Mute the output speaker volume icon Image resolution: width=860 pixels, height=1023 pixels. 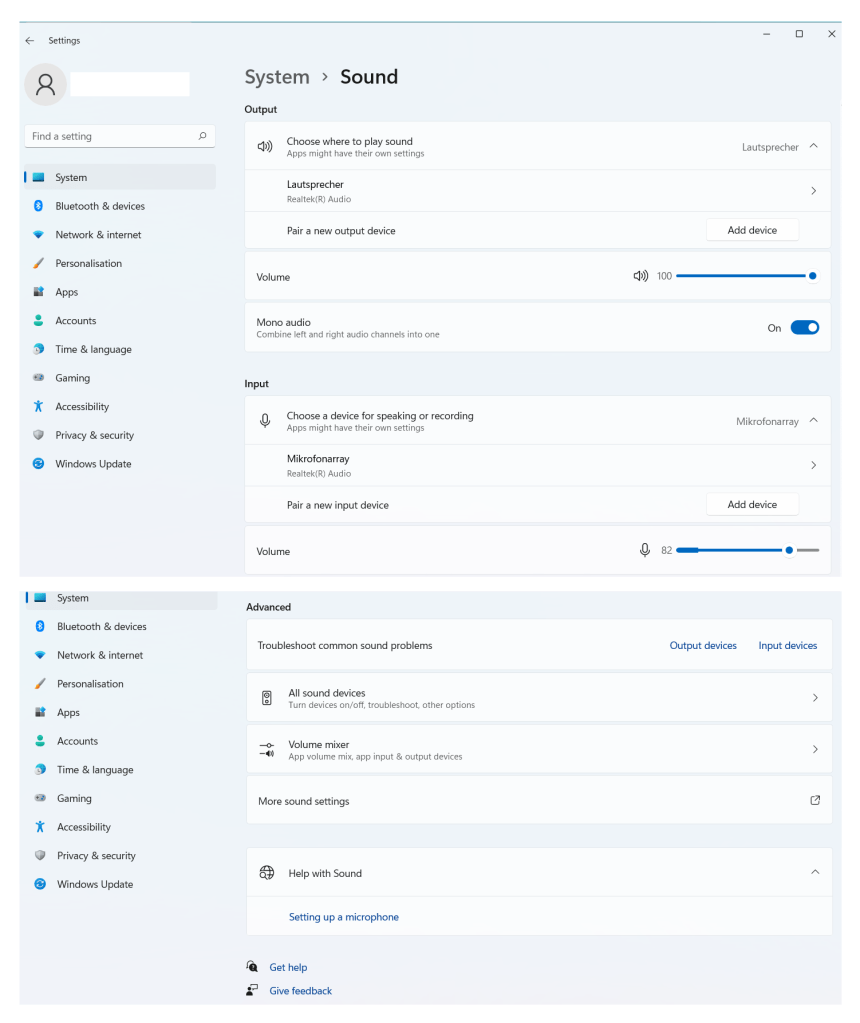tap(640, 276)
